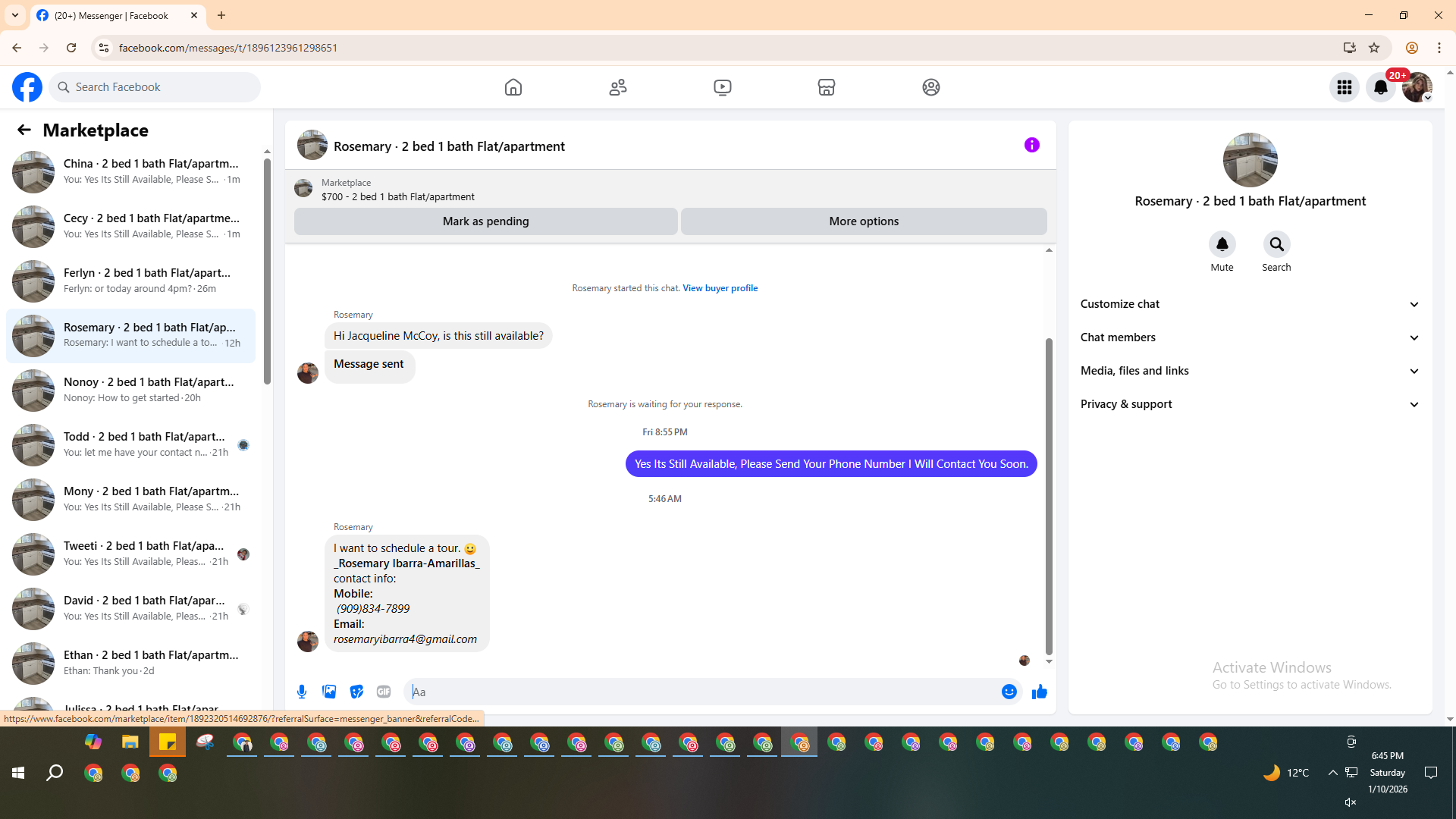Image resolution: width=1456 pixels, height=819 pixels.
Task: Click the voice clip microphone icon
Action: 302,692
